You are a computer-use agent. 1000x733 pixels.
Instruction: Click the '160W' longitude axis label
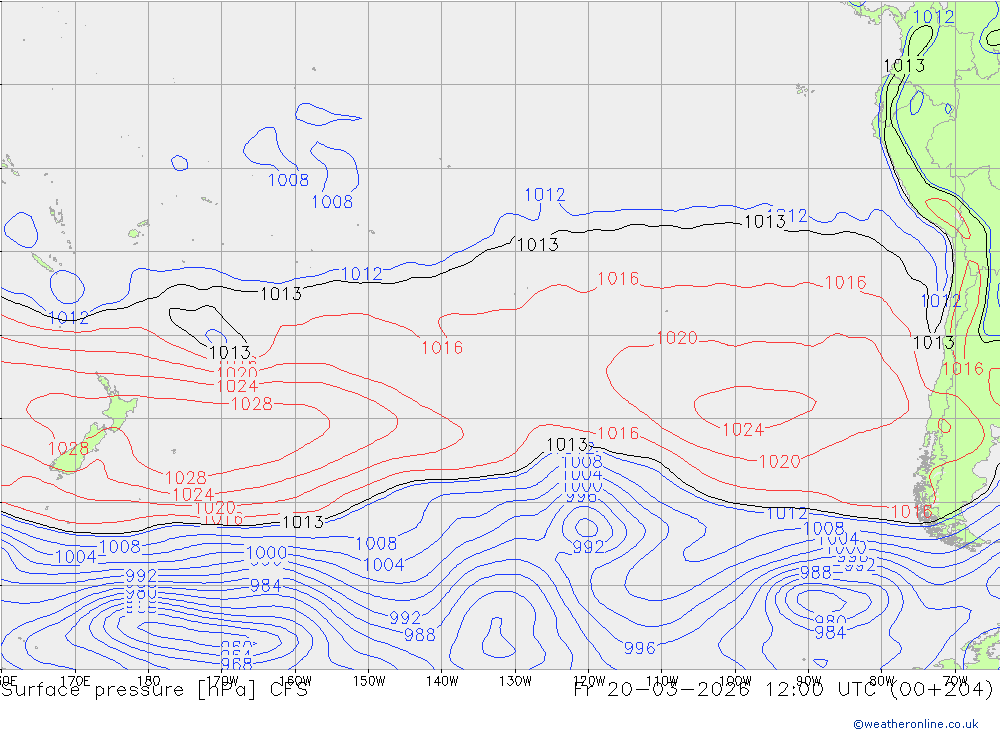(x=295, y=681)
